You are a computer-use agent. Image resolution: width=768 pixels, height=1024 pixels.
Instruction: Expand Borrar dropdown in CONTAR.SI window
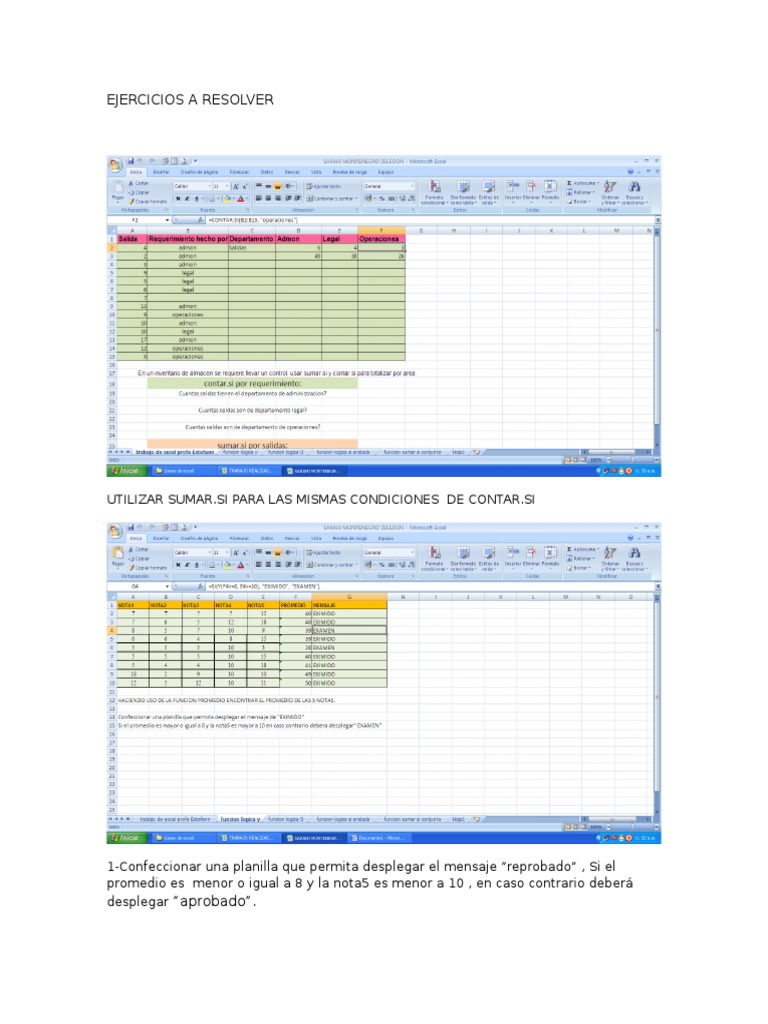(x=592, y=202)
